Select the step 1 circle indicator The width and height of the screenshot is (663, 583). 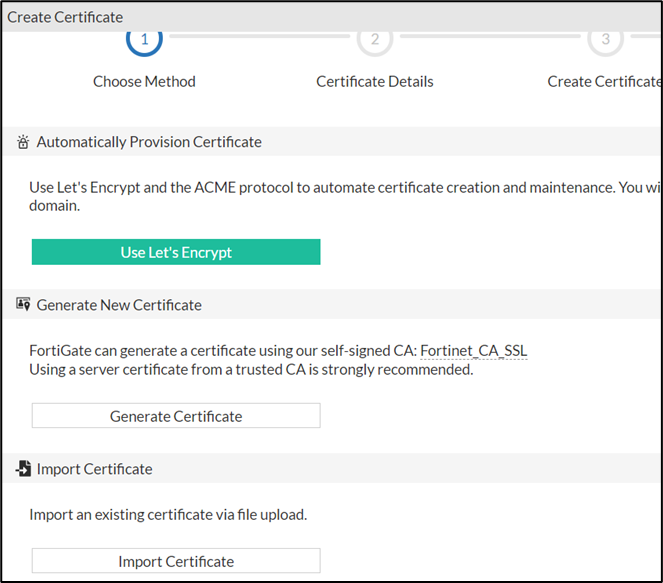[144, 40]
